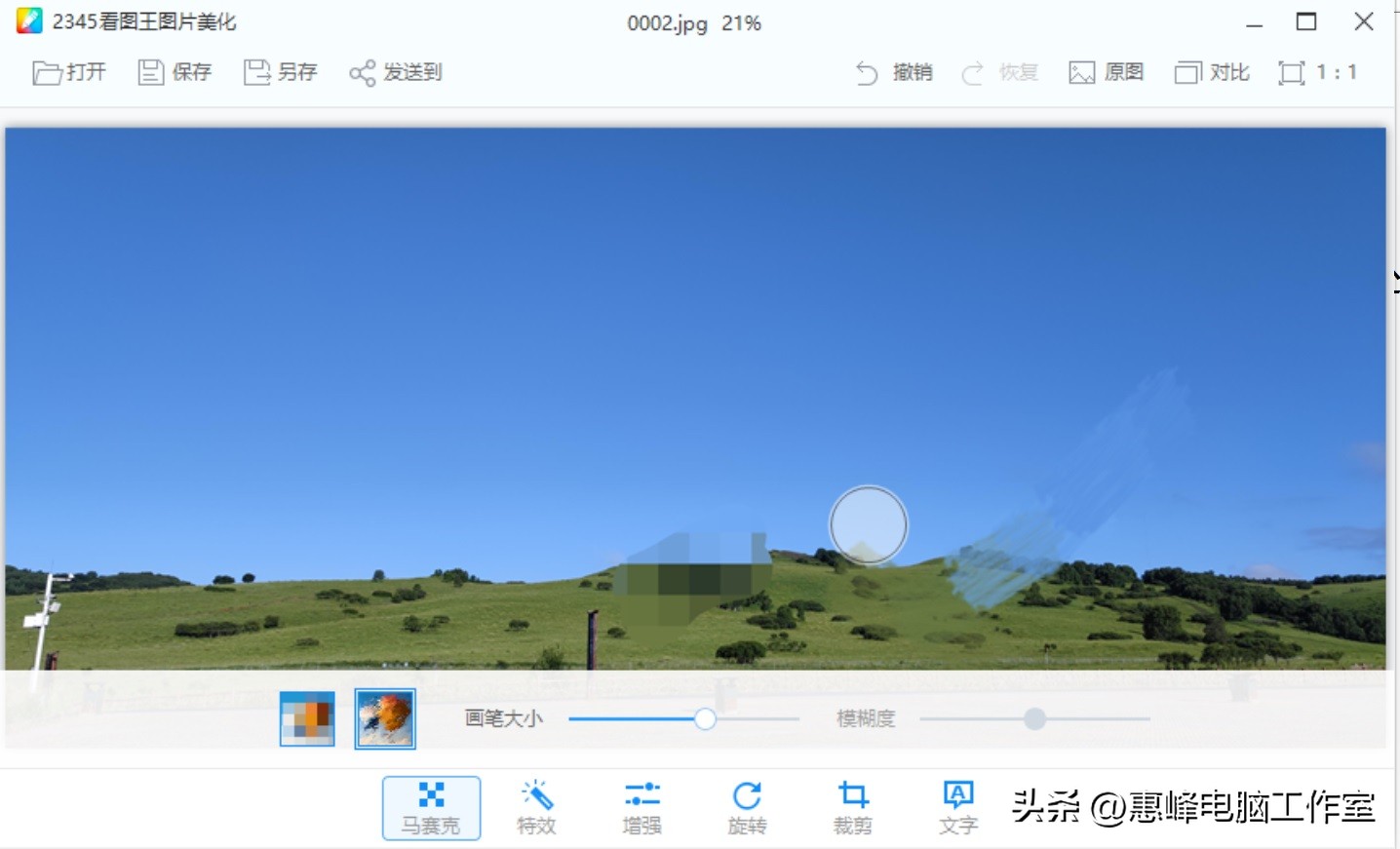Screen dimensions: 1400x849
Task: Click 1:1 to view actual size
Action: pos(1318,71)
